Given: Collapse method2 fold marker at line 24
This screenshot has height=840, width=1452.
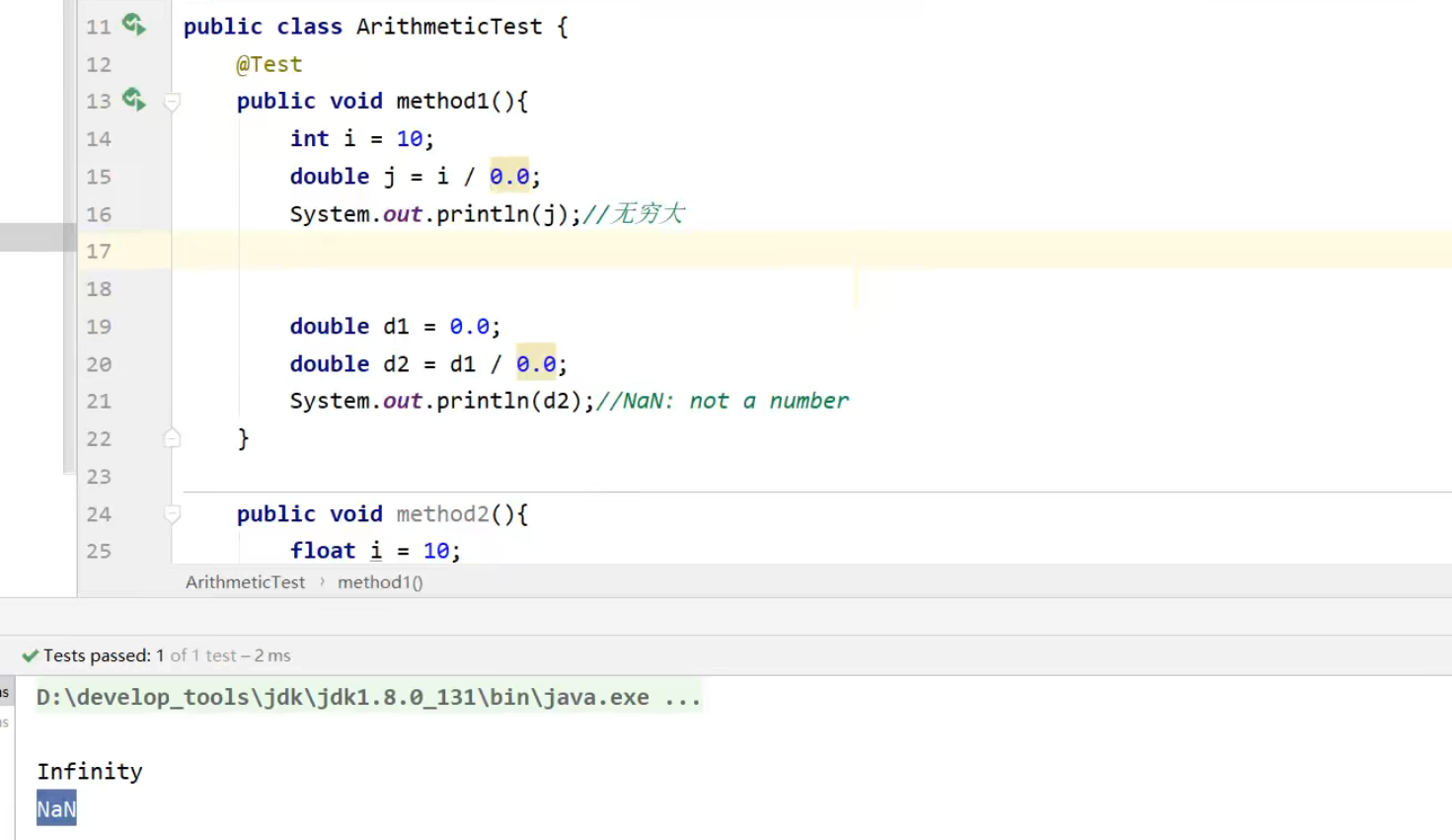Looking at the screenshot, I should pos(172,514).
